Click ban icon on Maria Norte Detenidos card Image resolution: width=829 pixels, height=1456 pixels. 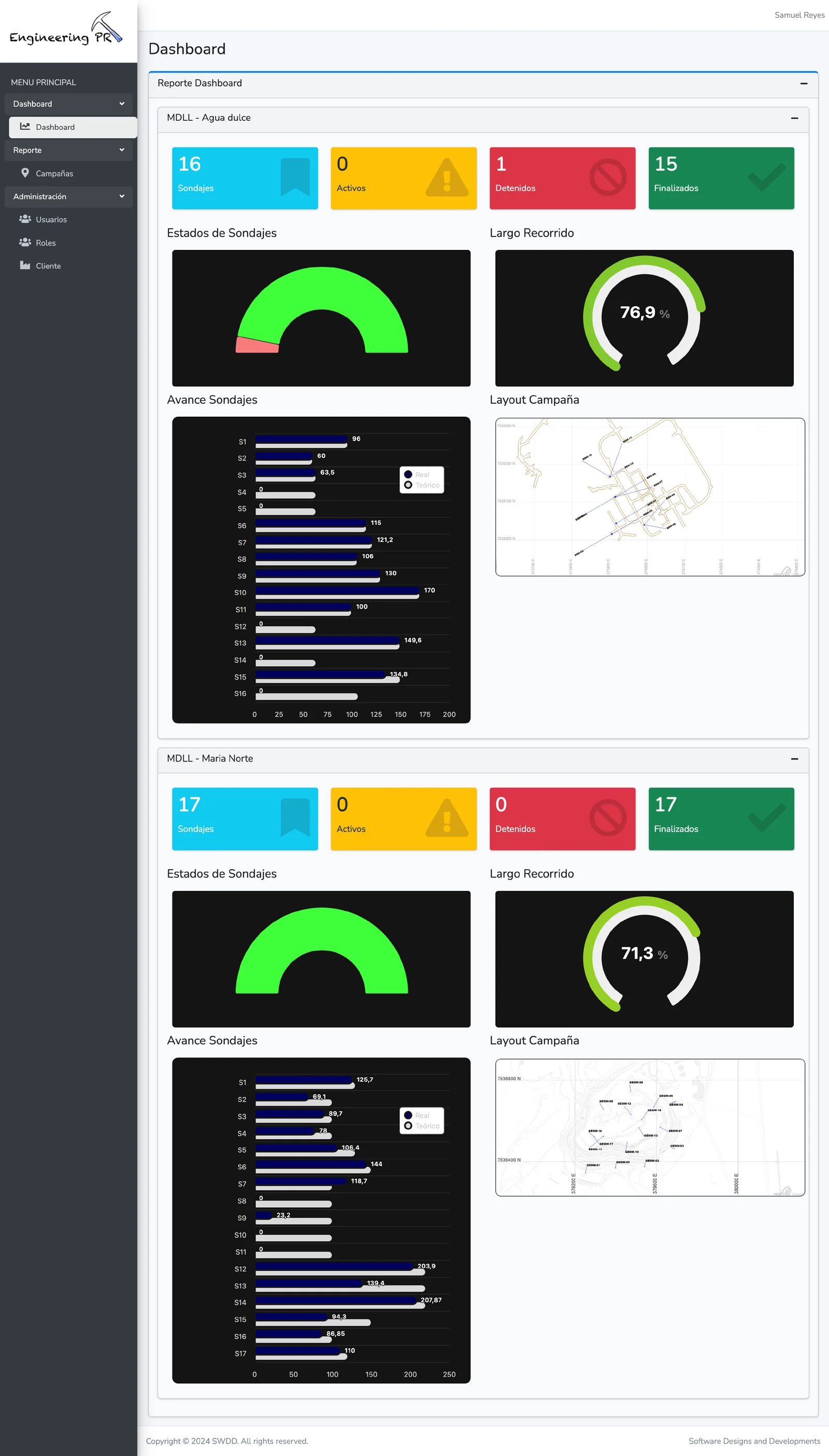[608, 818]
